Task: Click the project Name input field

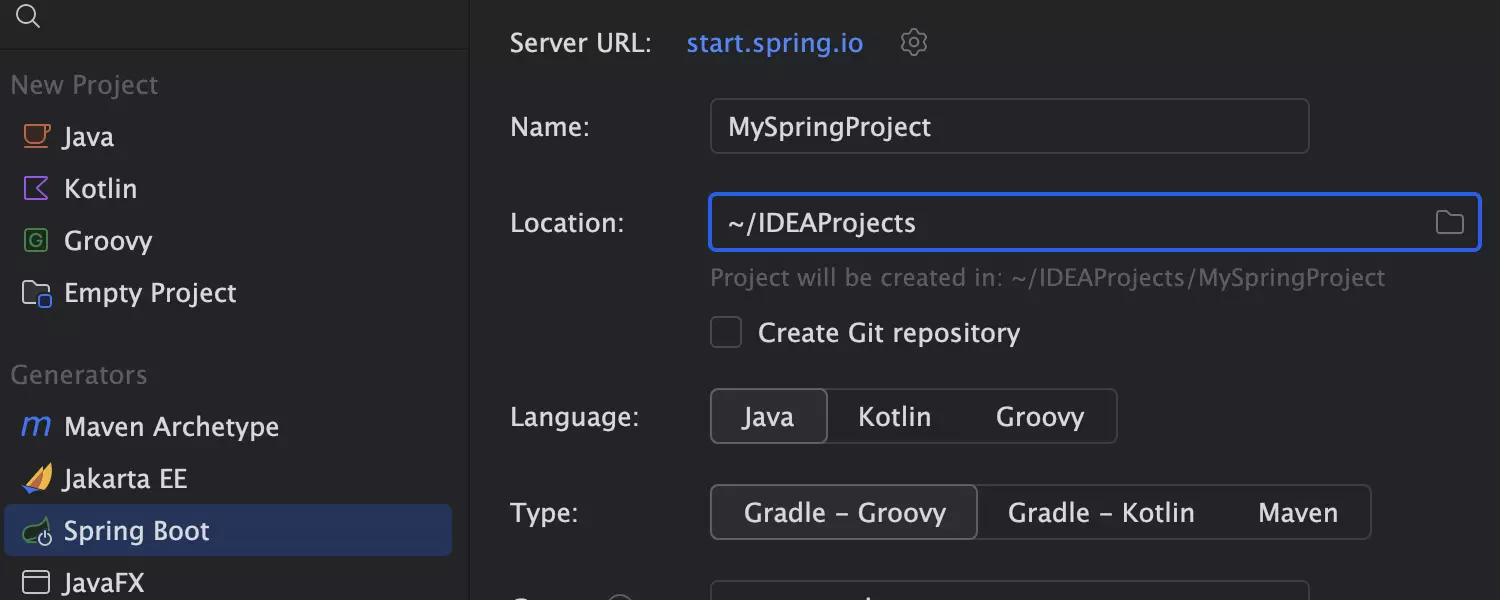Action: [1008, 127]
